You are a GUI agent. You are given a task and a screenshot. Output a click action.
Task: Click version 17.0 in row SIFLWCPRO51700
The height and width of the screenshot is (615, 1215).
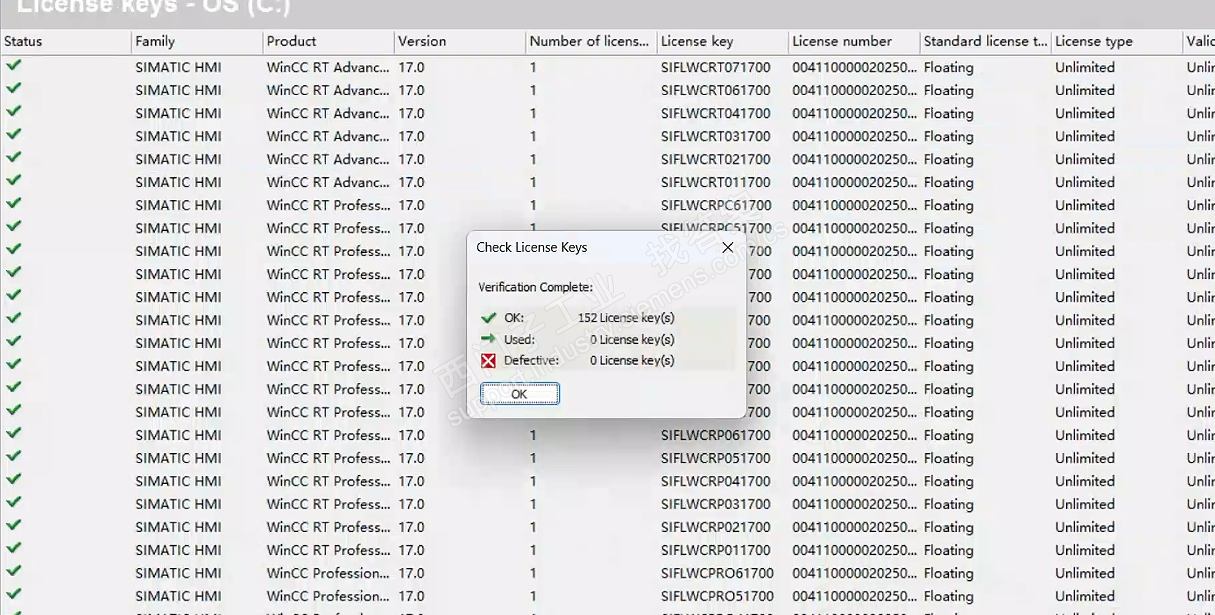pos(411,597)
